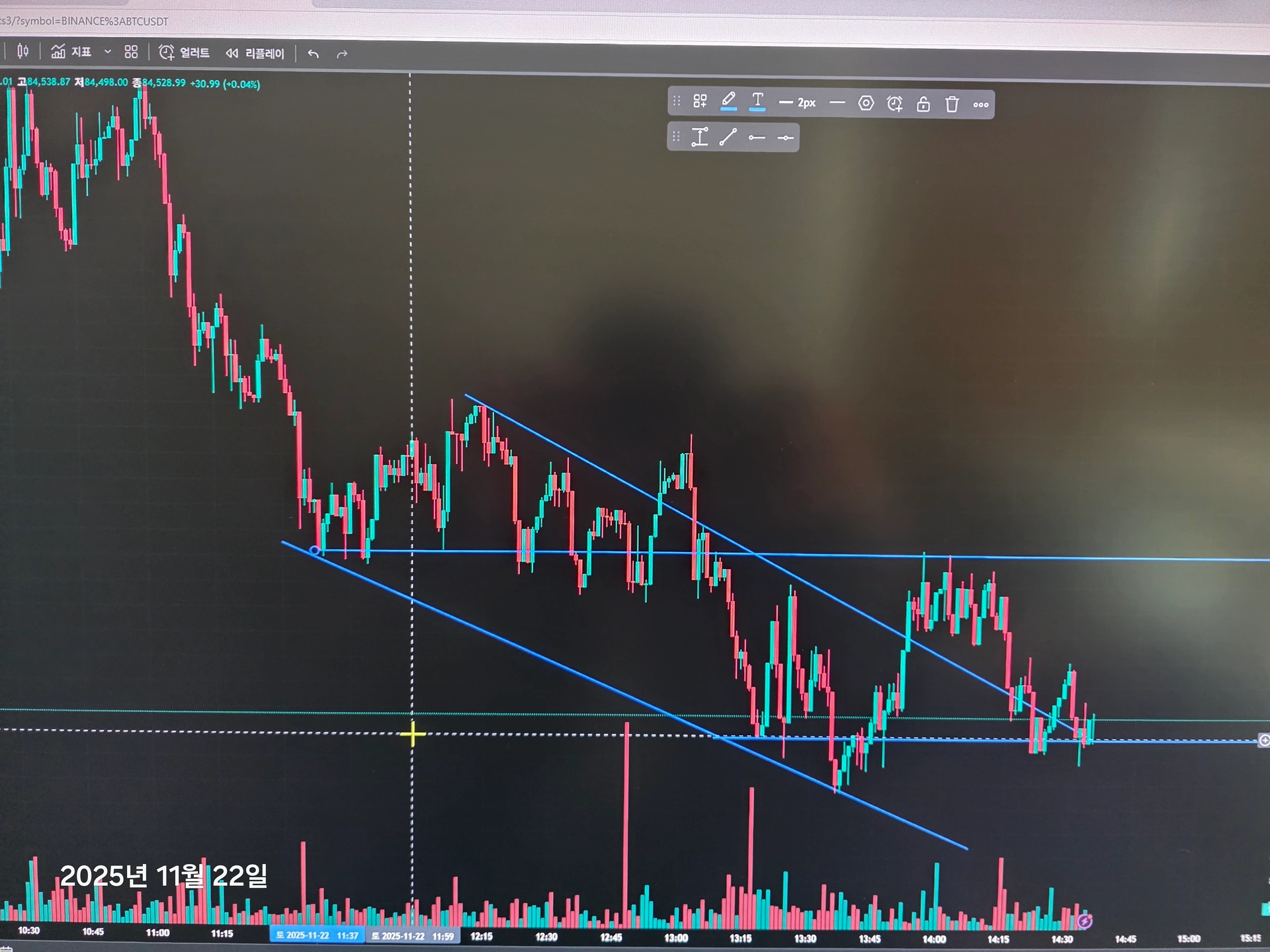Click the undo arrow in toolbar

314,54
